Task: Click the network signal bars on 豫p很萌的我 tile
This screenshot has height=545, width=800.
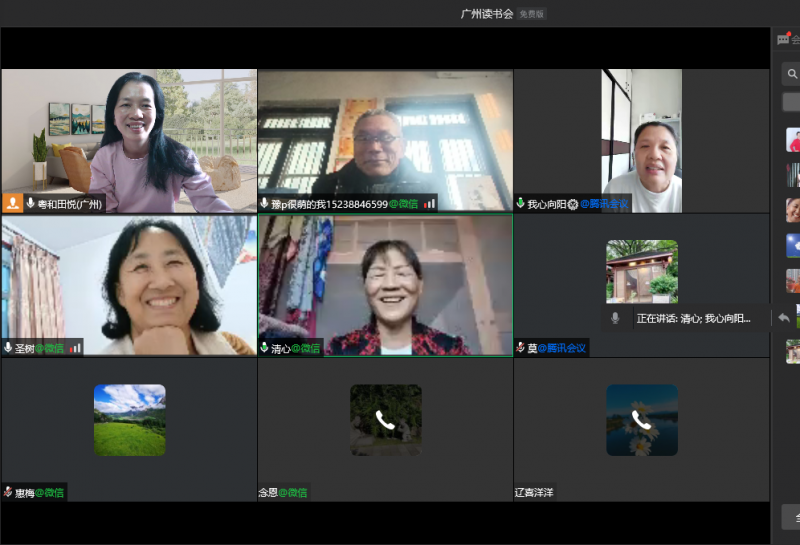Action: coord(430,203)
